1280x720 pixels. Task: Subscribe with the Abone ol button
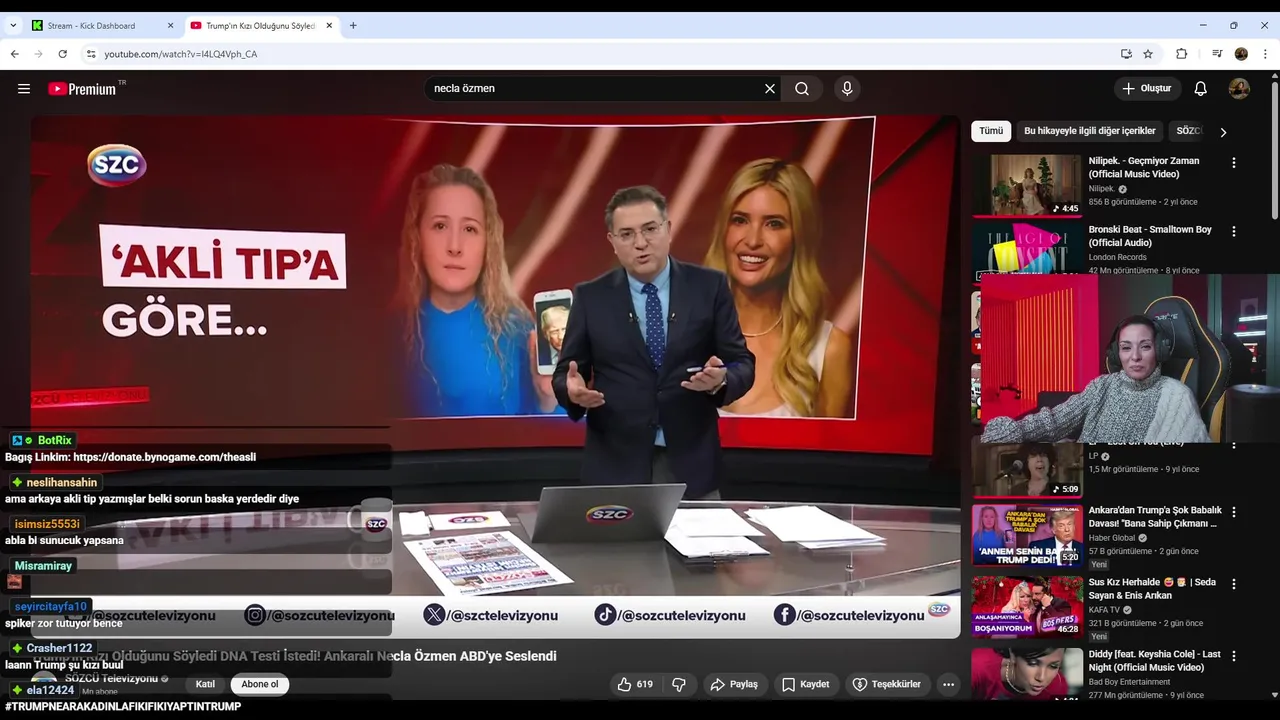[x=260, y=684]
